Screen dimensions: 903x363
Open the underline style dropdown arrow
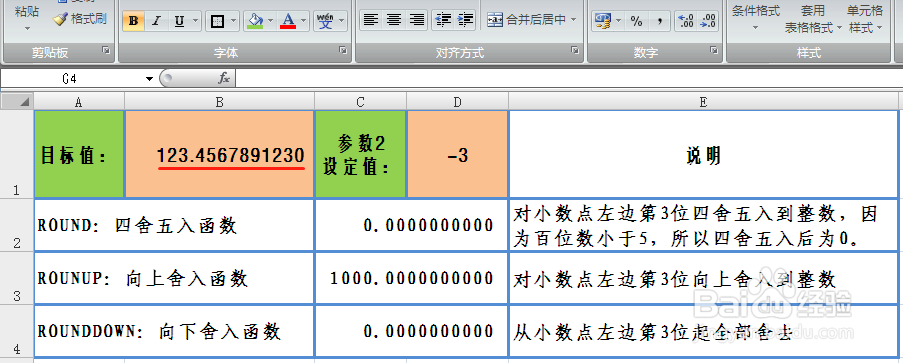click(x=196, y=21)
